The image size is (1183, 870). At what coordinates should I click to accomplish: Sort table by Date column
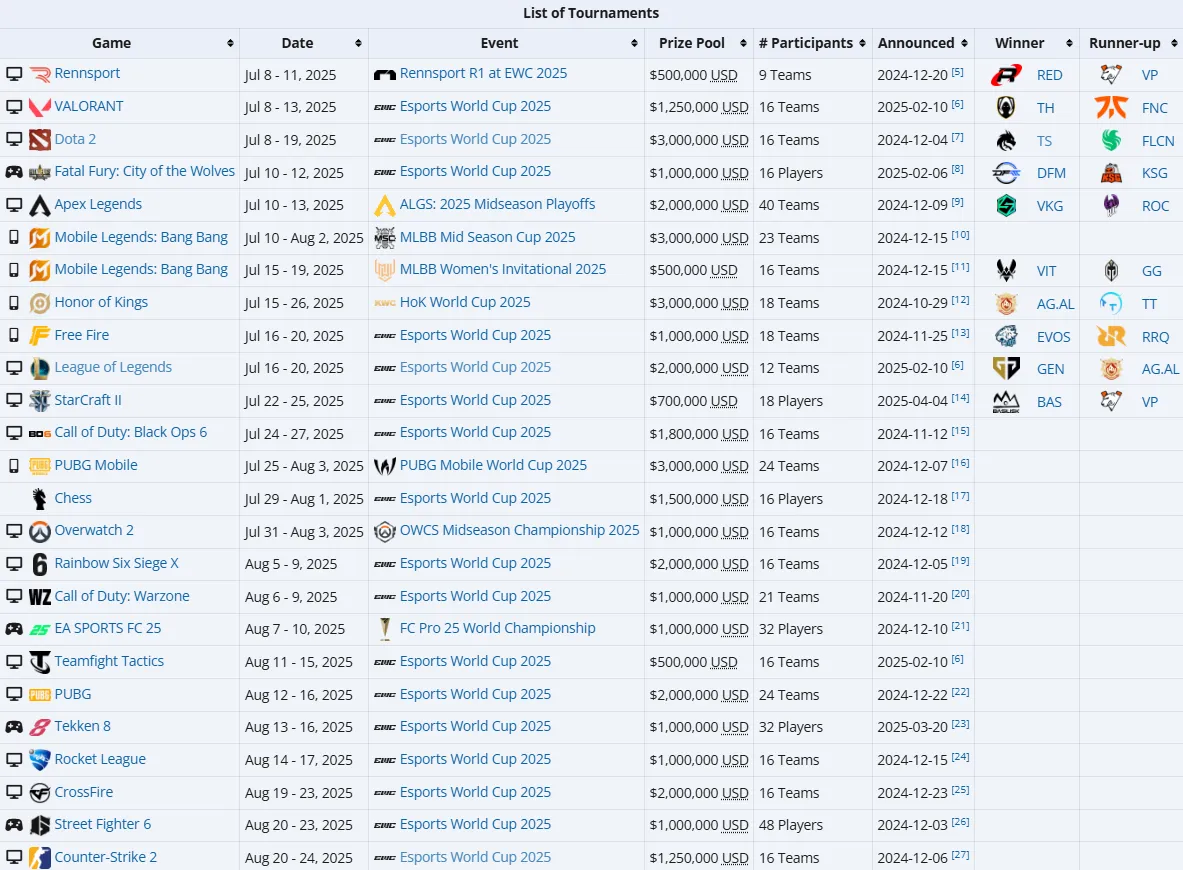pos(358,44)
